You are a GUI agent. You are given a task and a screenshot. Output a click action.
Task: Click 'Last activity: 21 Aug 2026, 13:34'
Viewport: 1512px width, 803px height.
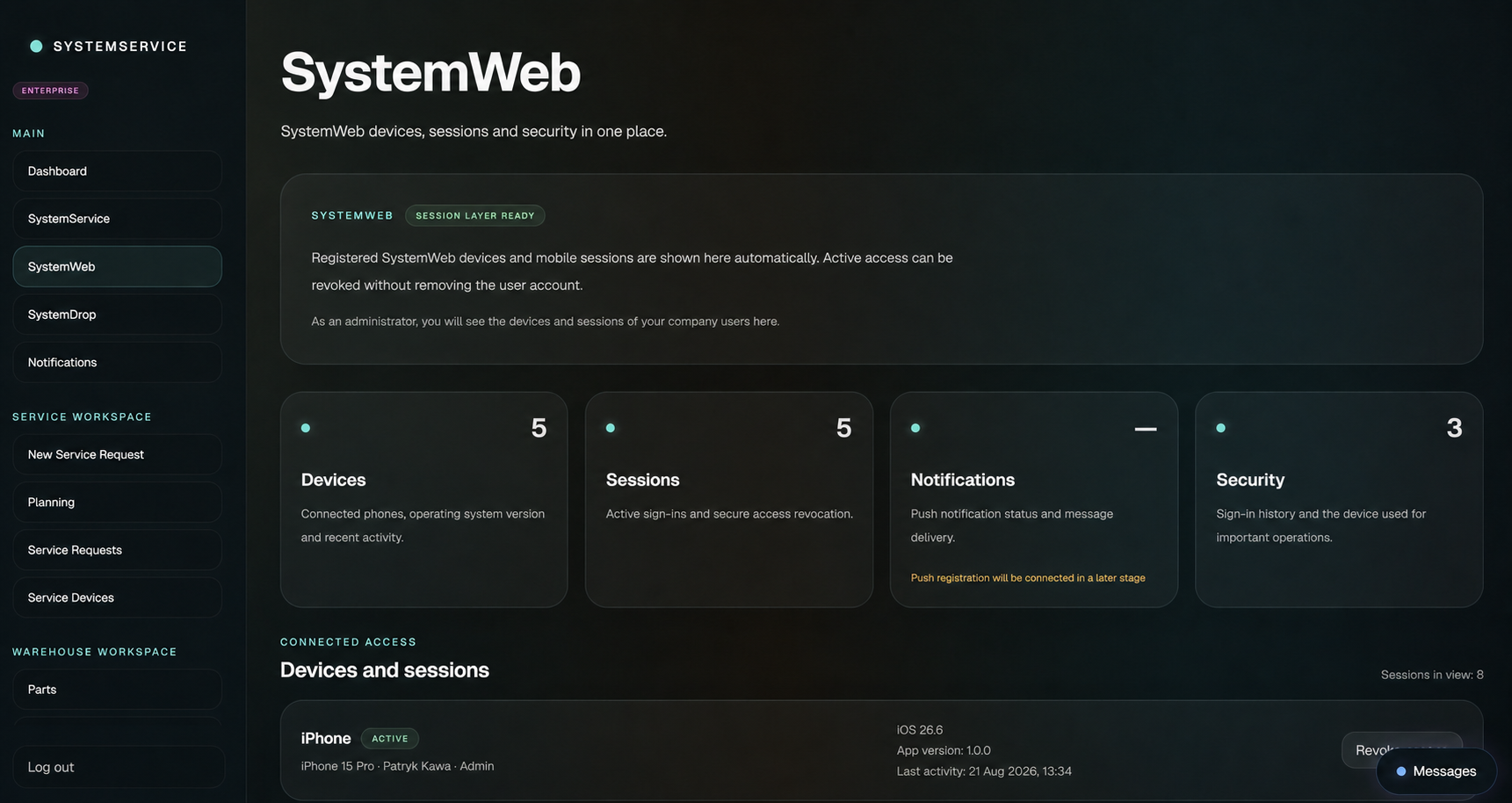point(984,771)
